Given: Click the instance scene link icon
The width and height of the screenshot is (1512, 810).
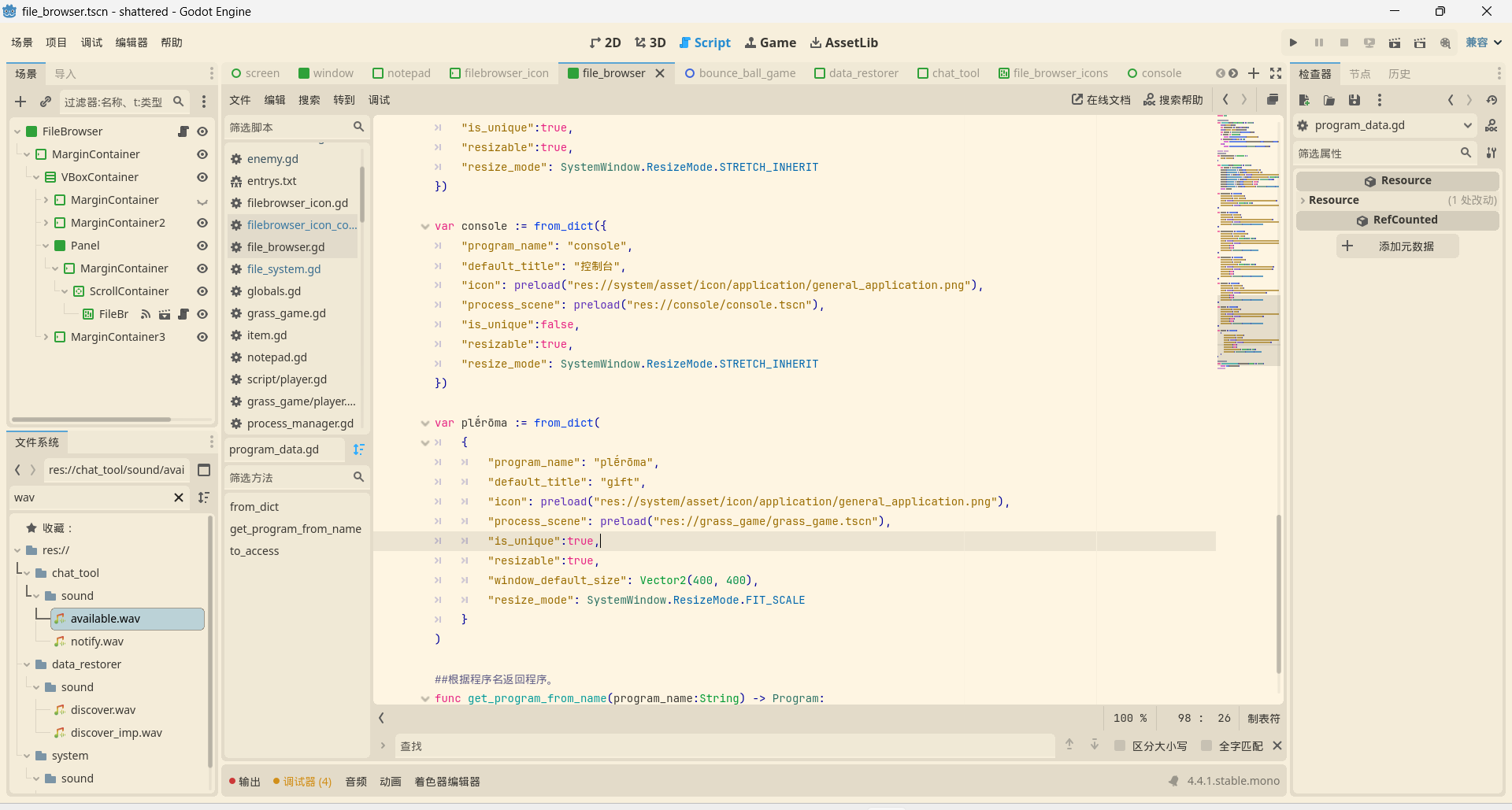Looking at the screenshot, I should (46, 102).
